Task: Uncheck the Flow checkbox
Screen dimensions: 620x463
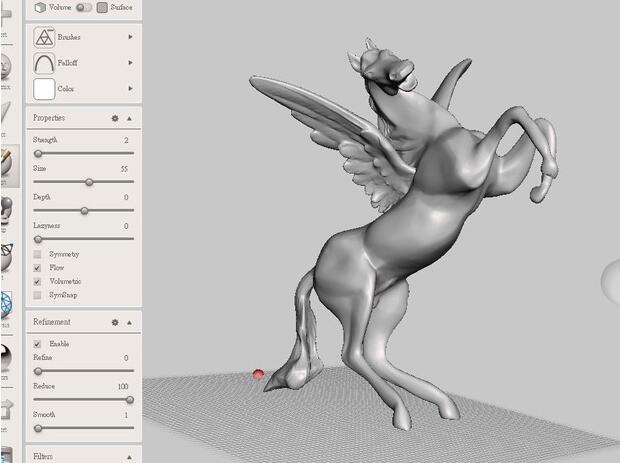Action: point(38,268)
